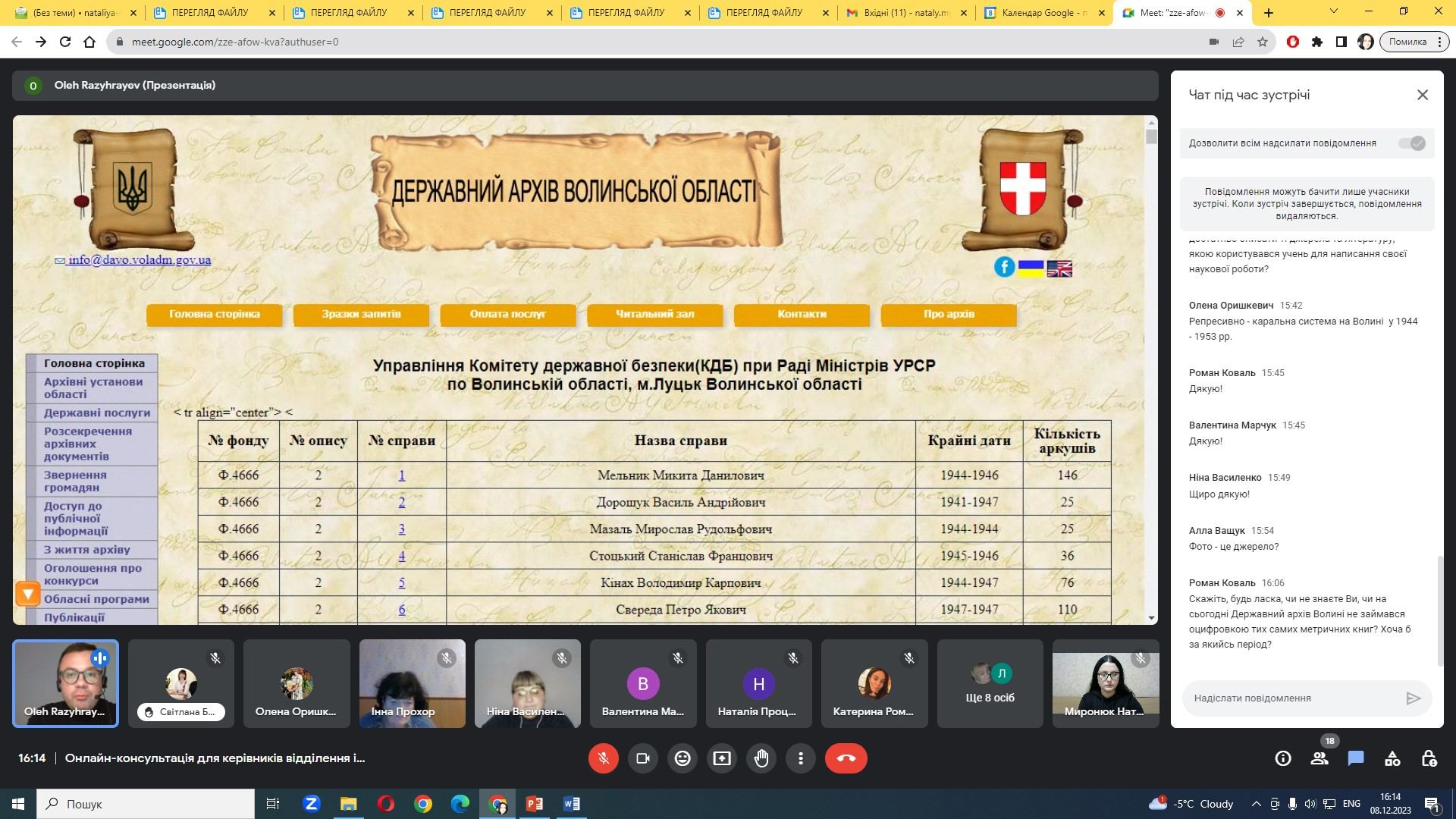Open host controls lock icon
The width and height of the screenshot is (1456, 819).
1429,758
